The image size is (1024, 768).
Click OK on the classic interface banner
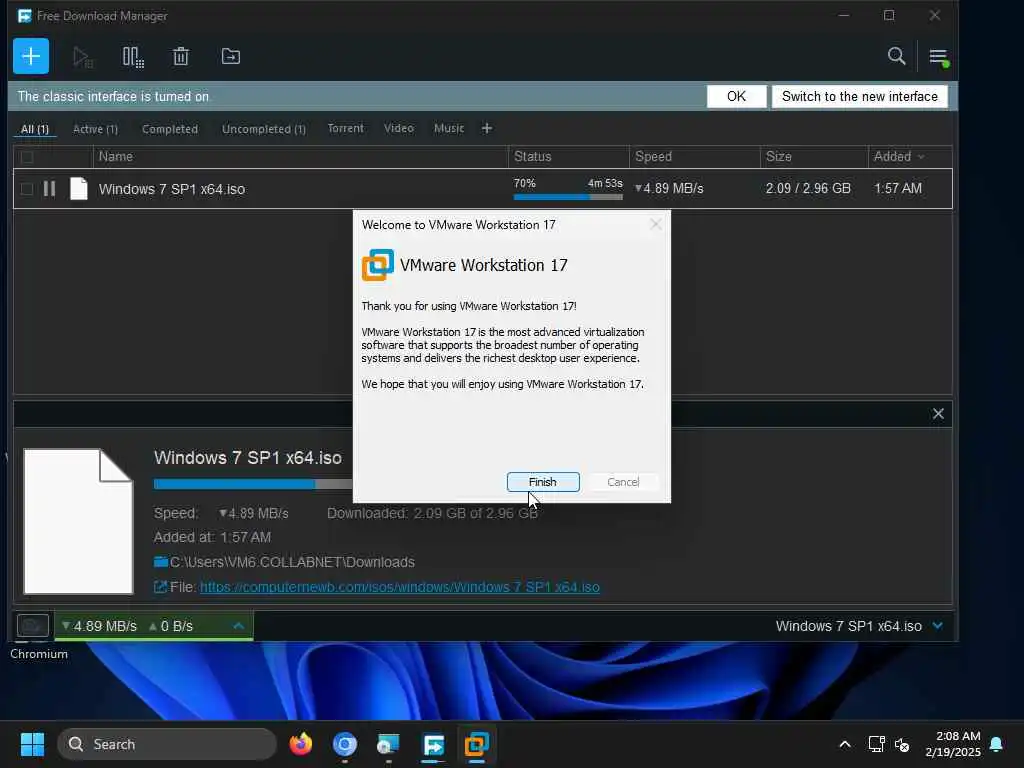pyautogui.click(x=737, y=97)
